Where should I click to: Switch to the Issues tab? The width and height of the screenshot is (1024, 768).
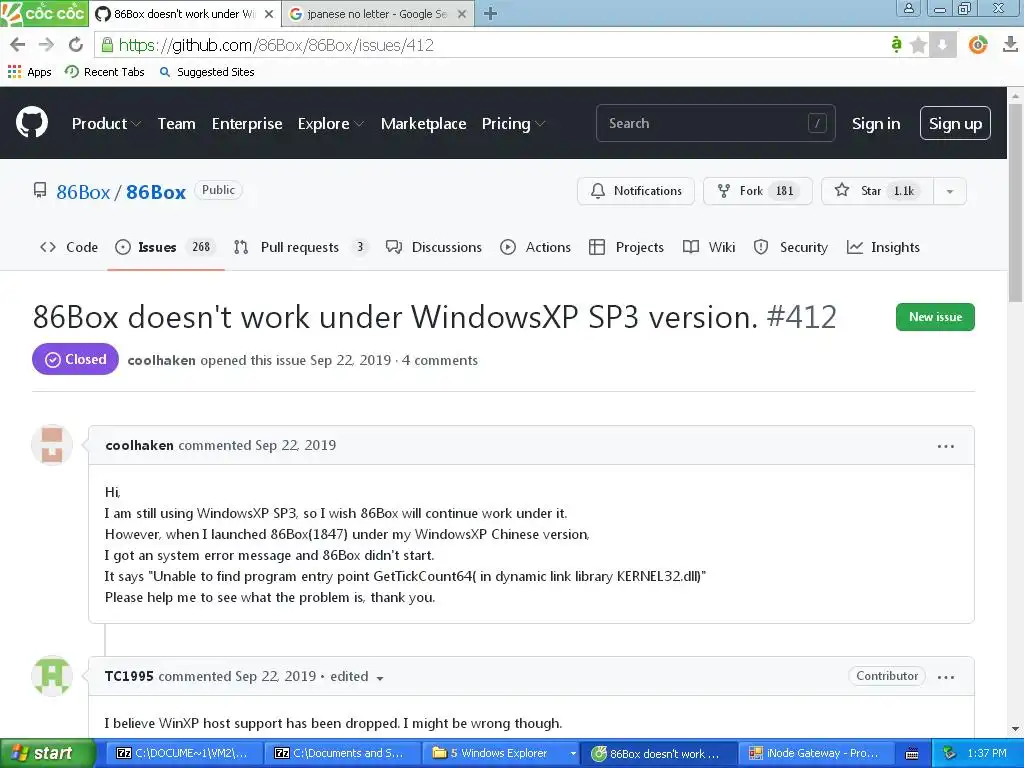pos(165,247)
